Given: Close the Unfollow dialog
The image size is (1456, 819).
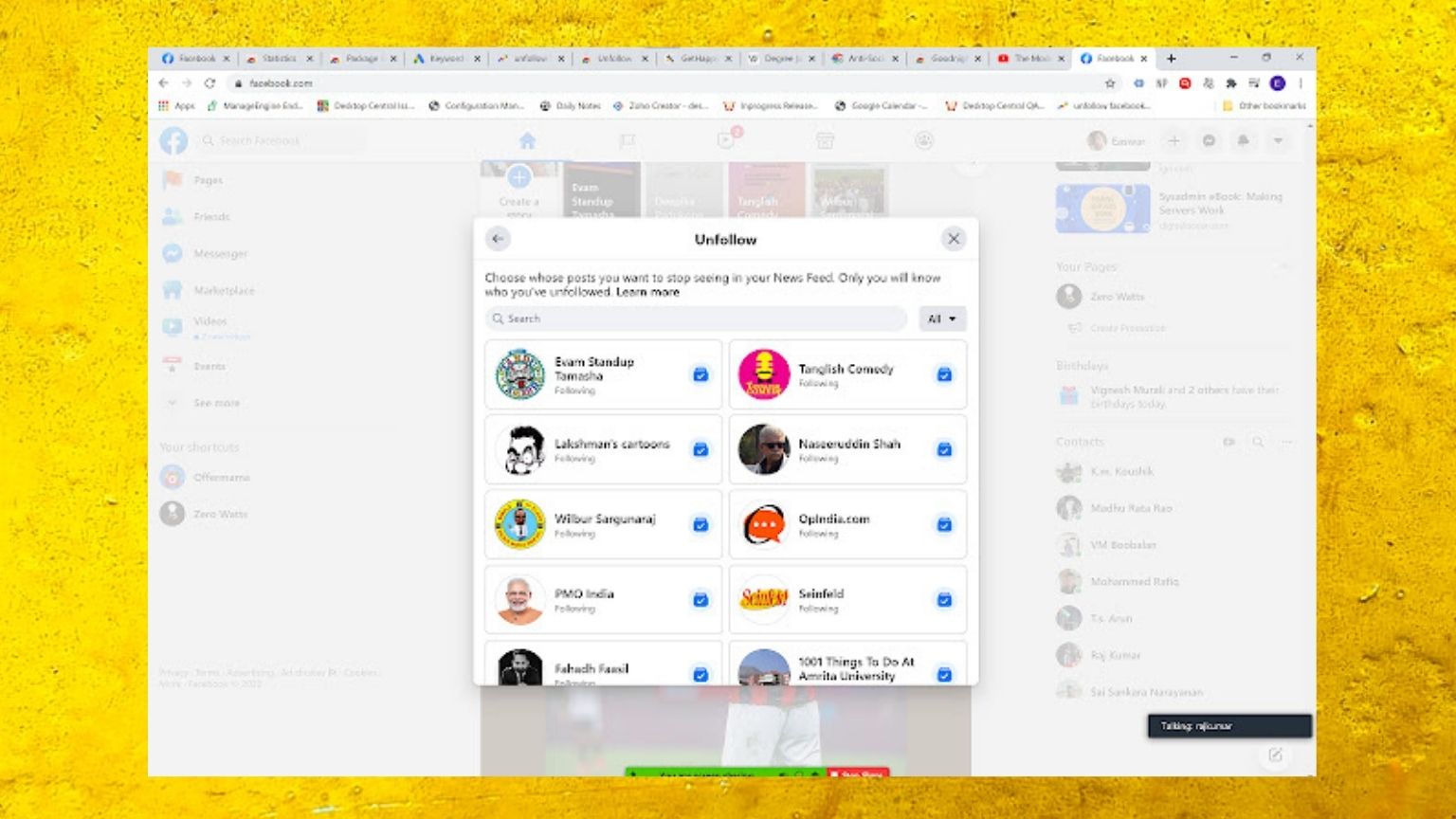Looking at the screenshot, I should point(954,239).
